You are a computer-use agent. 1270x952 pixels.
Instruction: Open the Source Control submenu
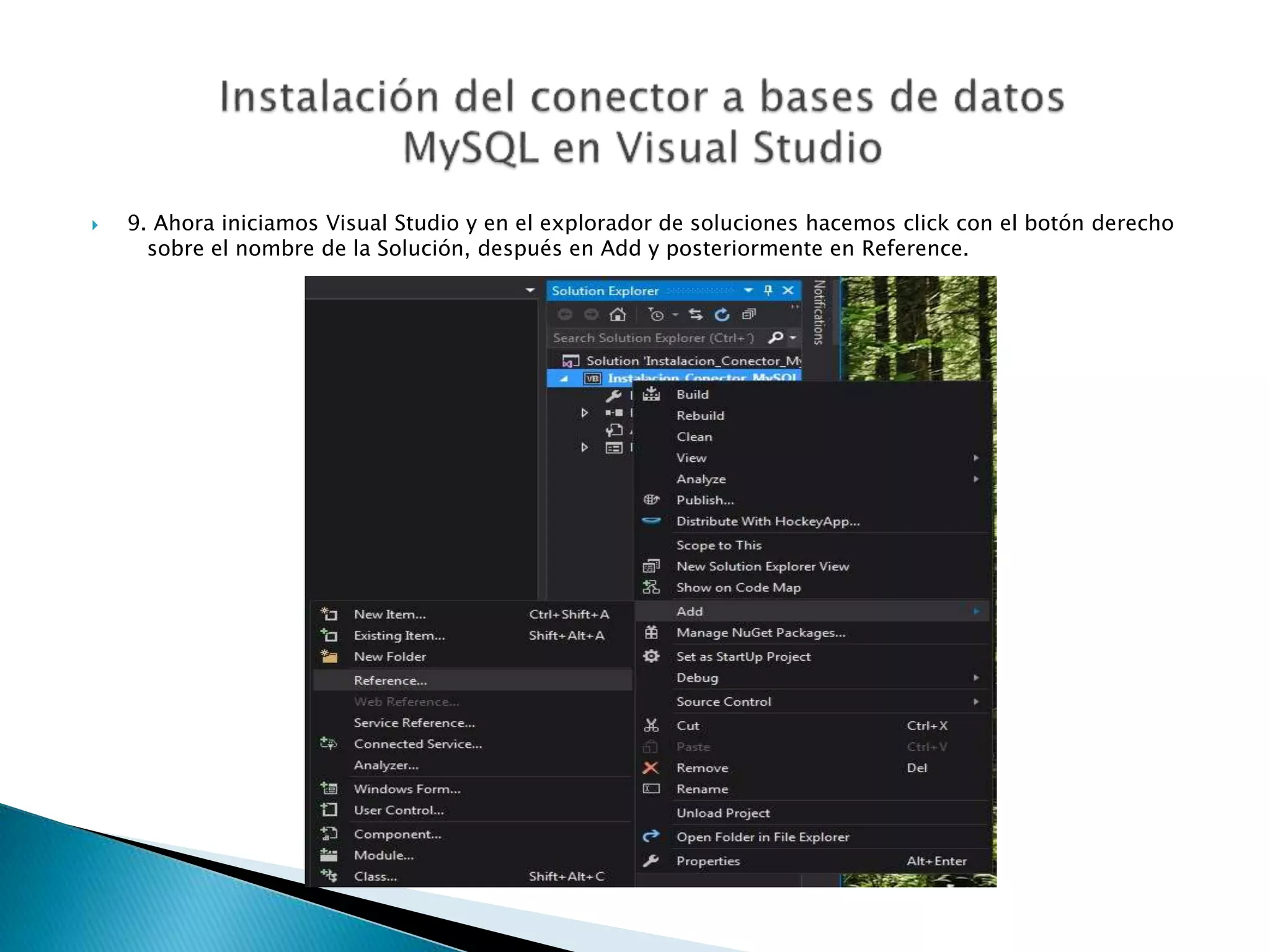812,702
